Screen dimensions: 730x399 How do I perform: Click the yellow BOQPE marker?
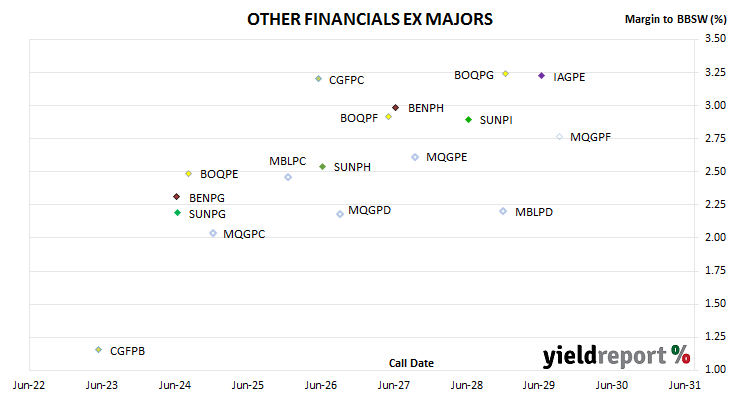click(189, 174)
